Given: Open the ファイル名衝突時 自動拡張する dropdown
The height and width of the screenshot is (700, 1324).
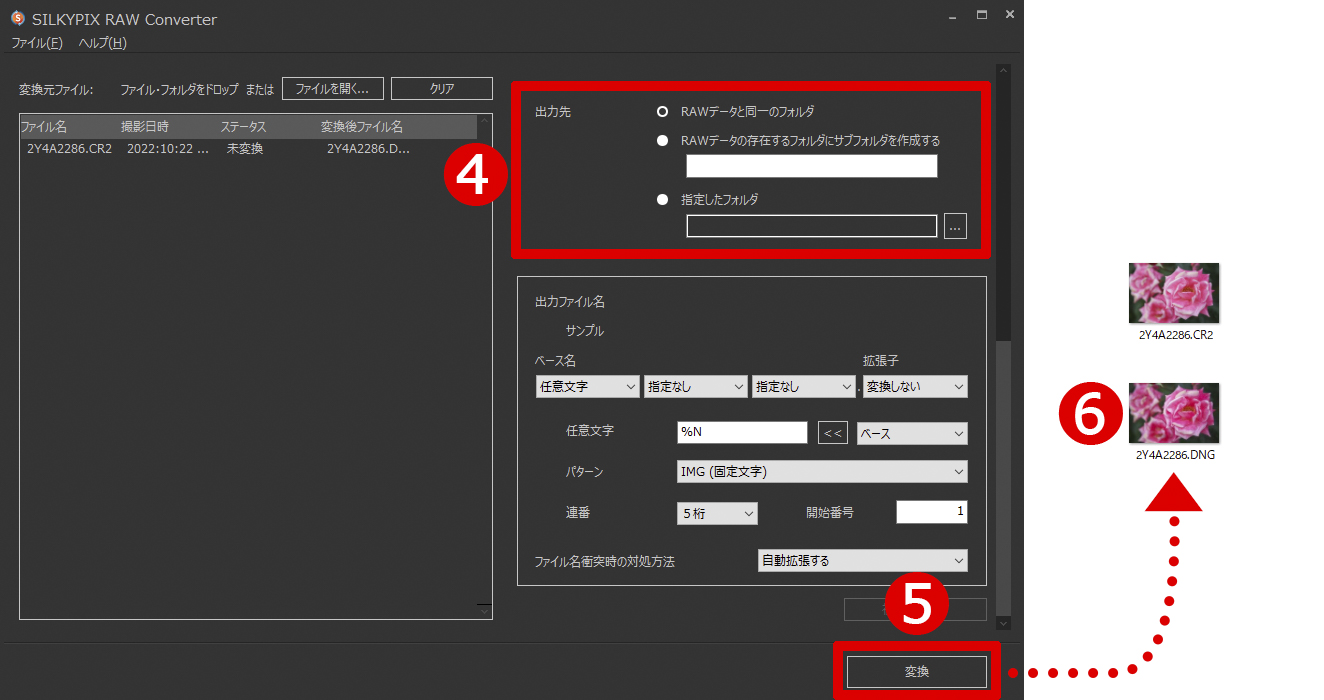Looking at the screenshot, I should [862, 560].
